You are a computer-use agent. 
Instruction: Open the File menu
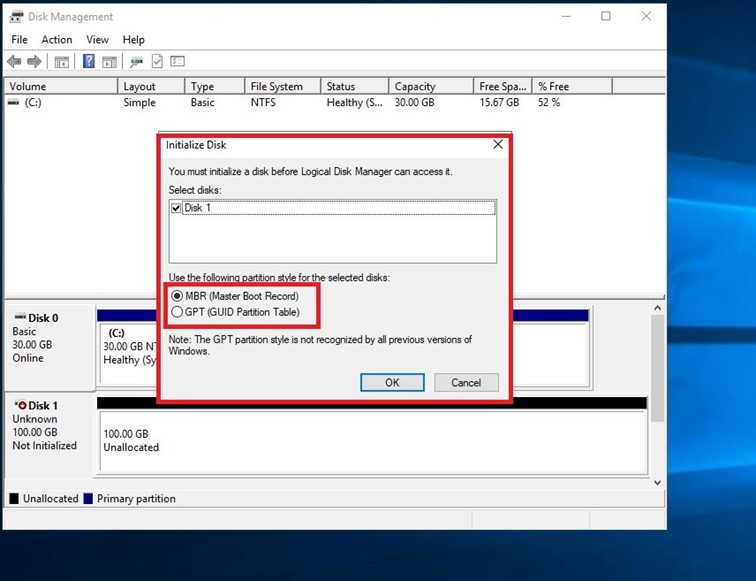tap(19, 40)
